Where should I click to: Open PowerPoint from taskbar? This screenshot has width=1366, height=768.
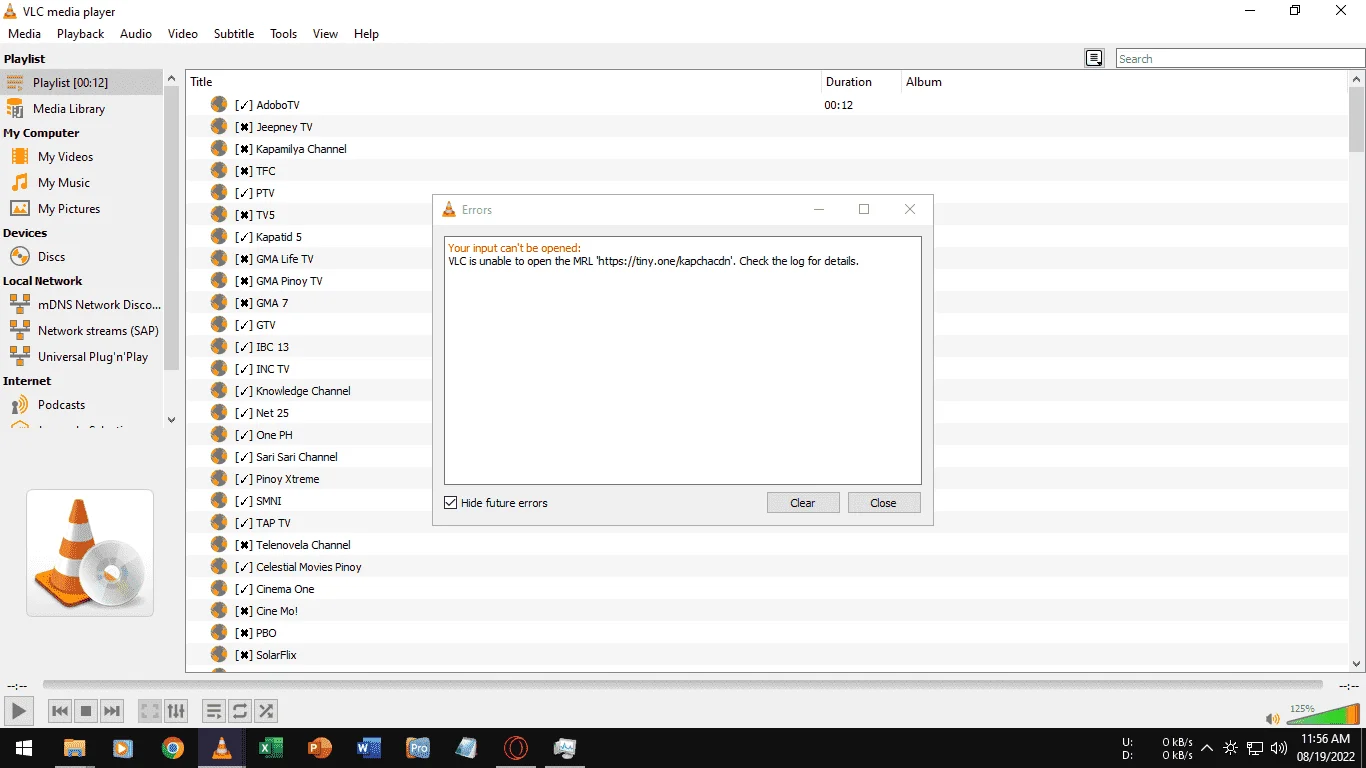[320, 747]
